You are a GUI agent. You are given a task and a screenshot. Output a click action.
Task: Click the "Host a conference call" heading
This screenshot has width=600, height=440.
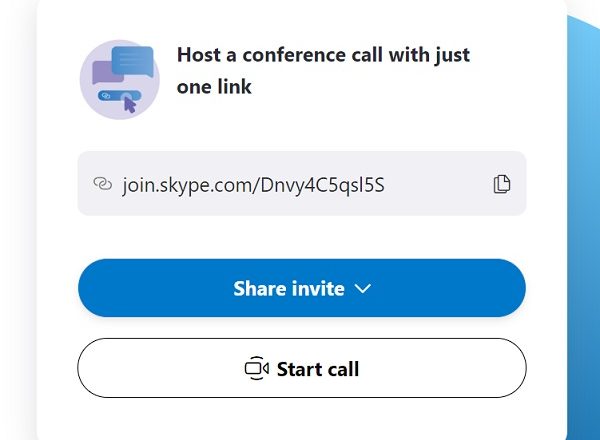pos(323,55)
